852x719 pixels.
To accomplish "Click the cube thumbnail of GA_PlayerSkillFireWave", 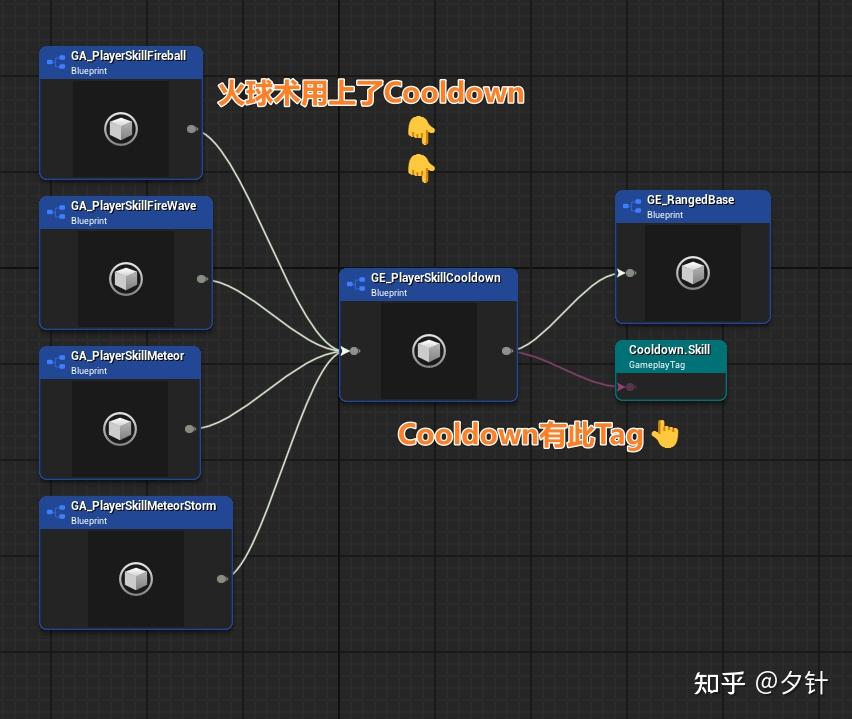I will pyautogui.click(x=126, y=279).
